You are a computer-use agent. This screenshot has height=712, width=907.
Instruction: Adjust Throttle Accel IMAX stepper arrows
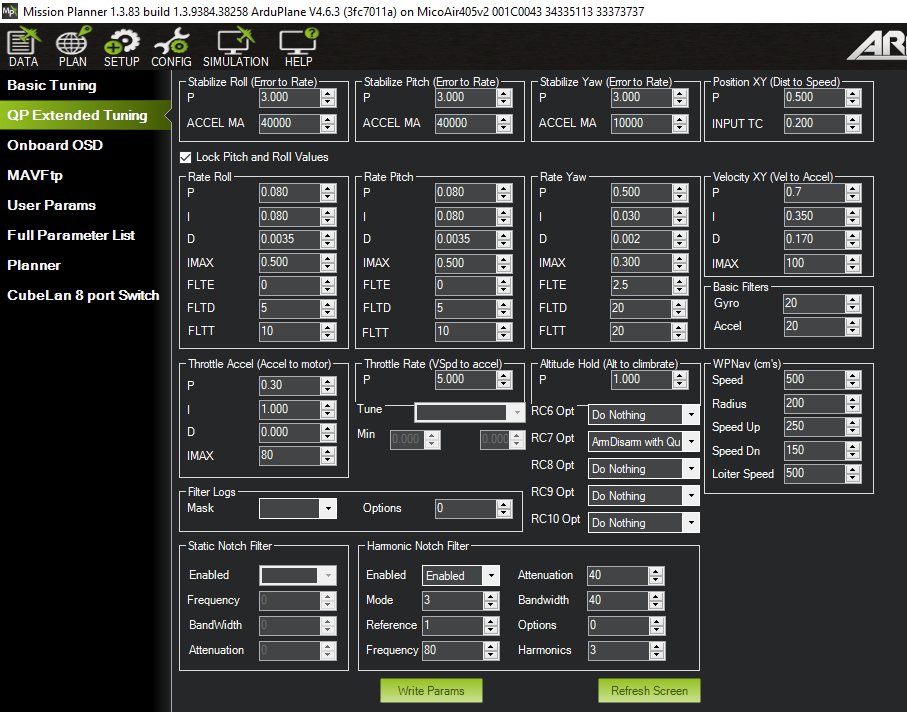328,456
